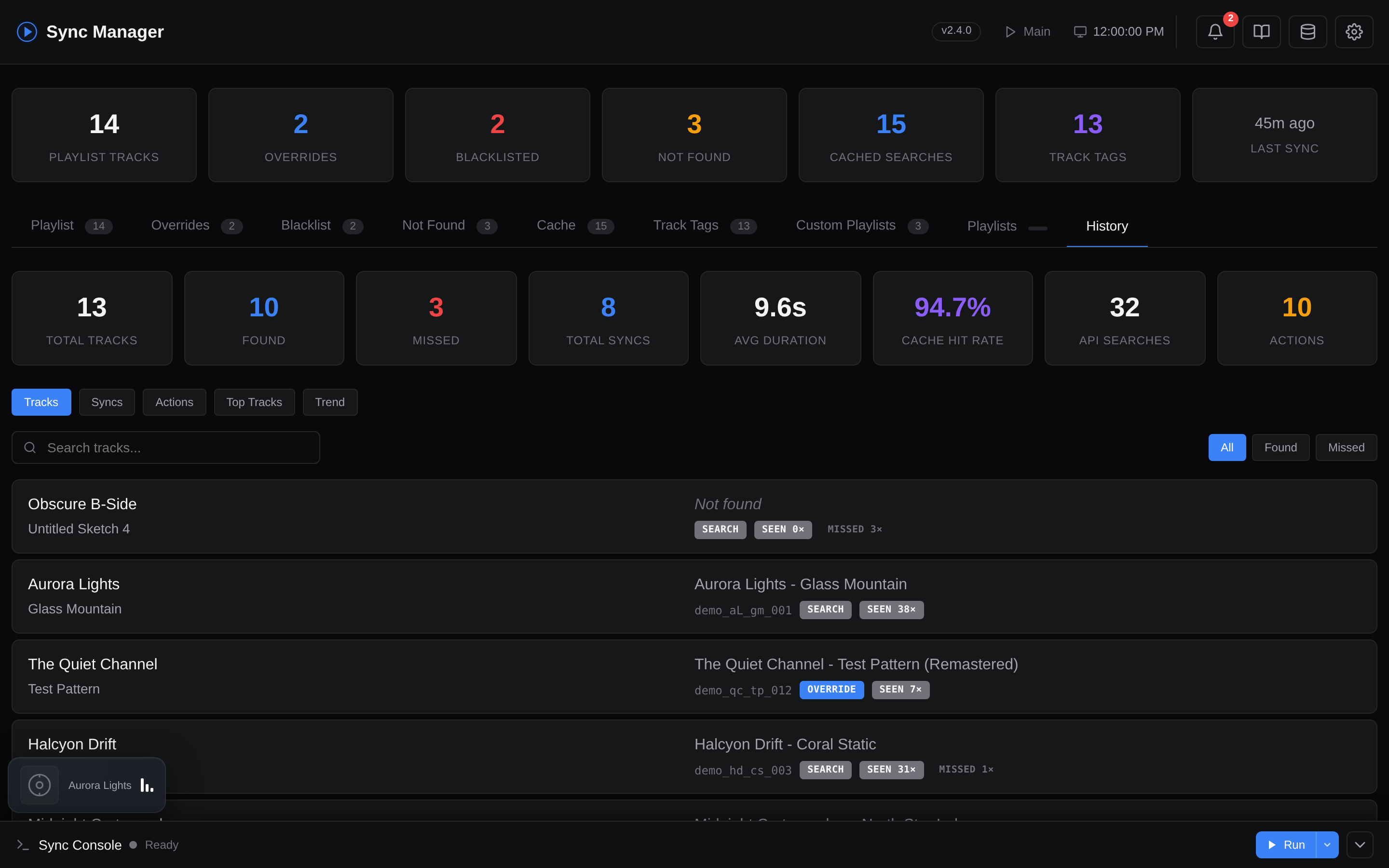
Task: Click the Sync Manager play logo
Action: tap(27, 31)
